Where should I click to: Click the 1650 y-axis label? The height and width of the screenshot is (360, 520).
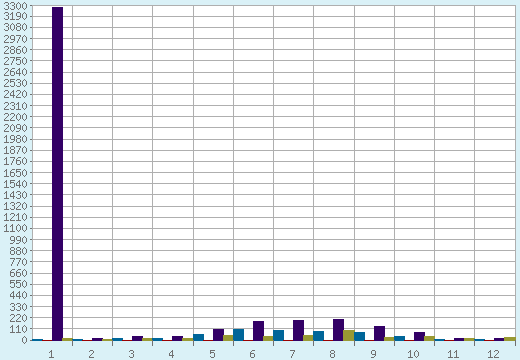(15, 173)
